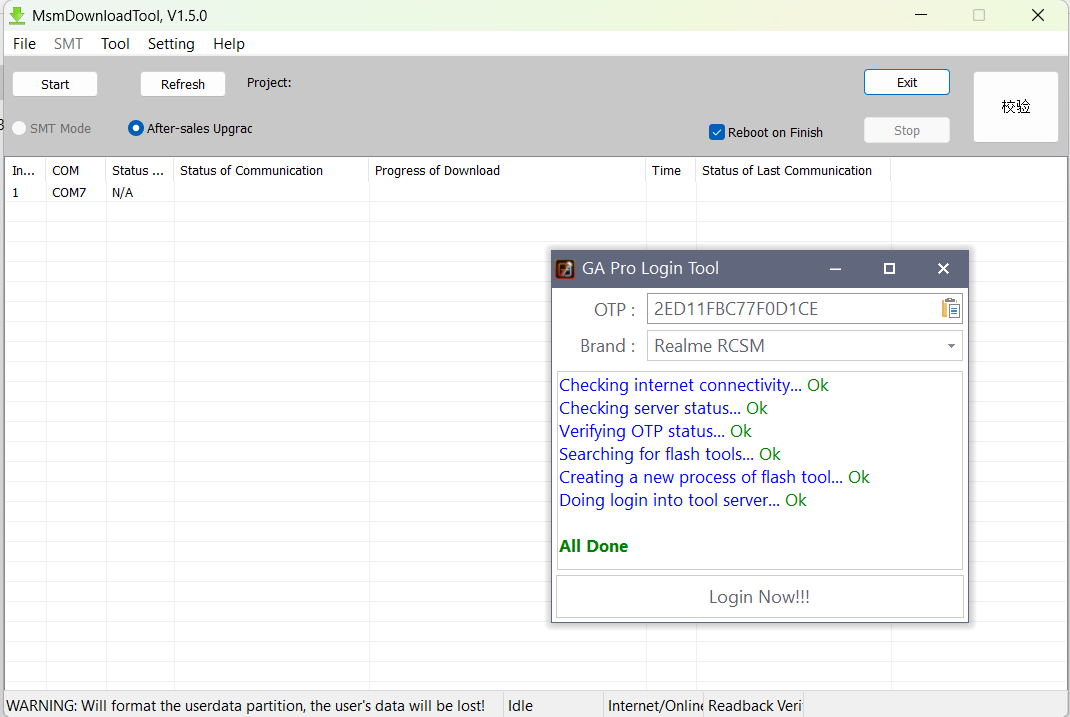Open the Help menu
This screenshot has width=1070, height=717.
[x=229, y=44]
